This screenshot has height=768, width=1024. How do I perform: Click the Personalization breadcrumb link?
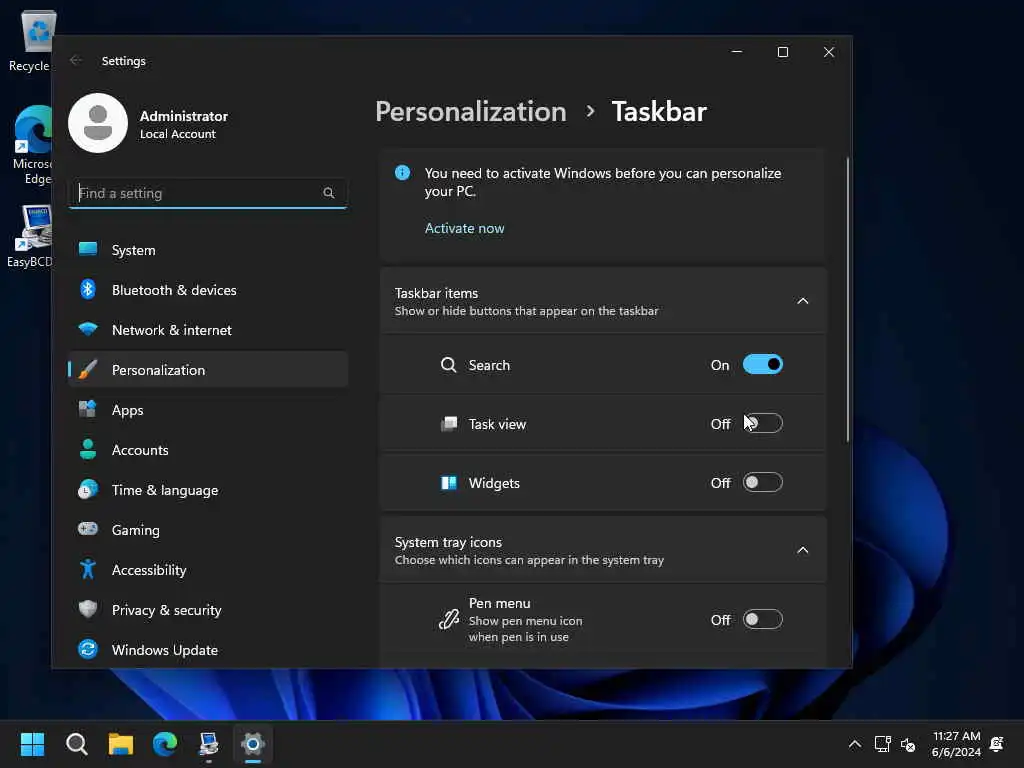(471, 112)
